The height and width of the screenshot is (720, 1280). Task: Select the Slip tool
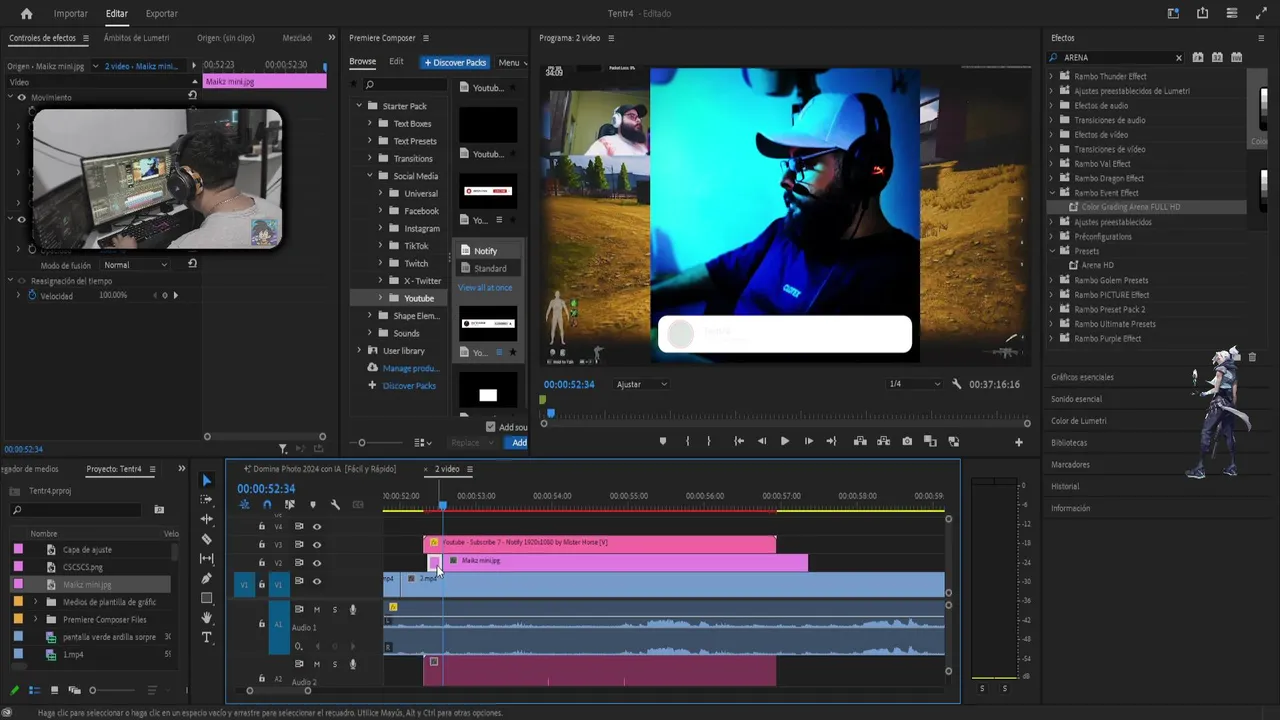(x=207, y=559)
